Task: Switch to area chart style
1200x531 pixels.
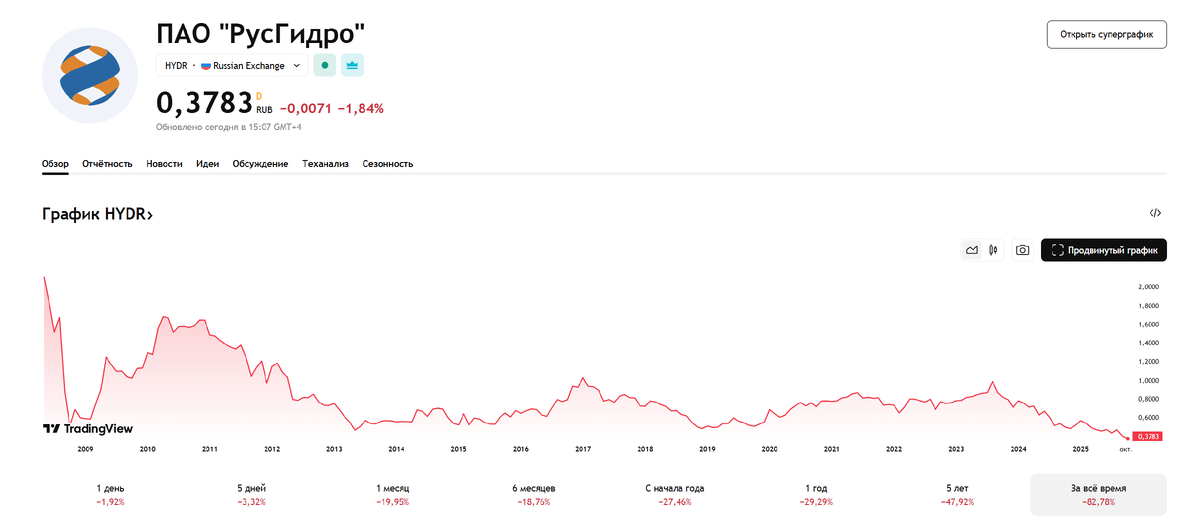Action: click(971, 250)
